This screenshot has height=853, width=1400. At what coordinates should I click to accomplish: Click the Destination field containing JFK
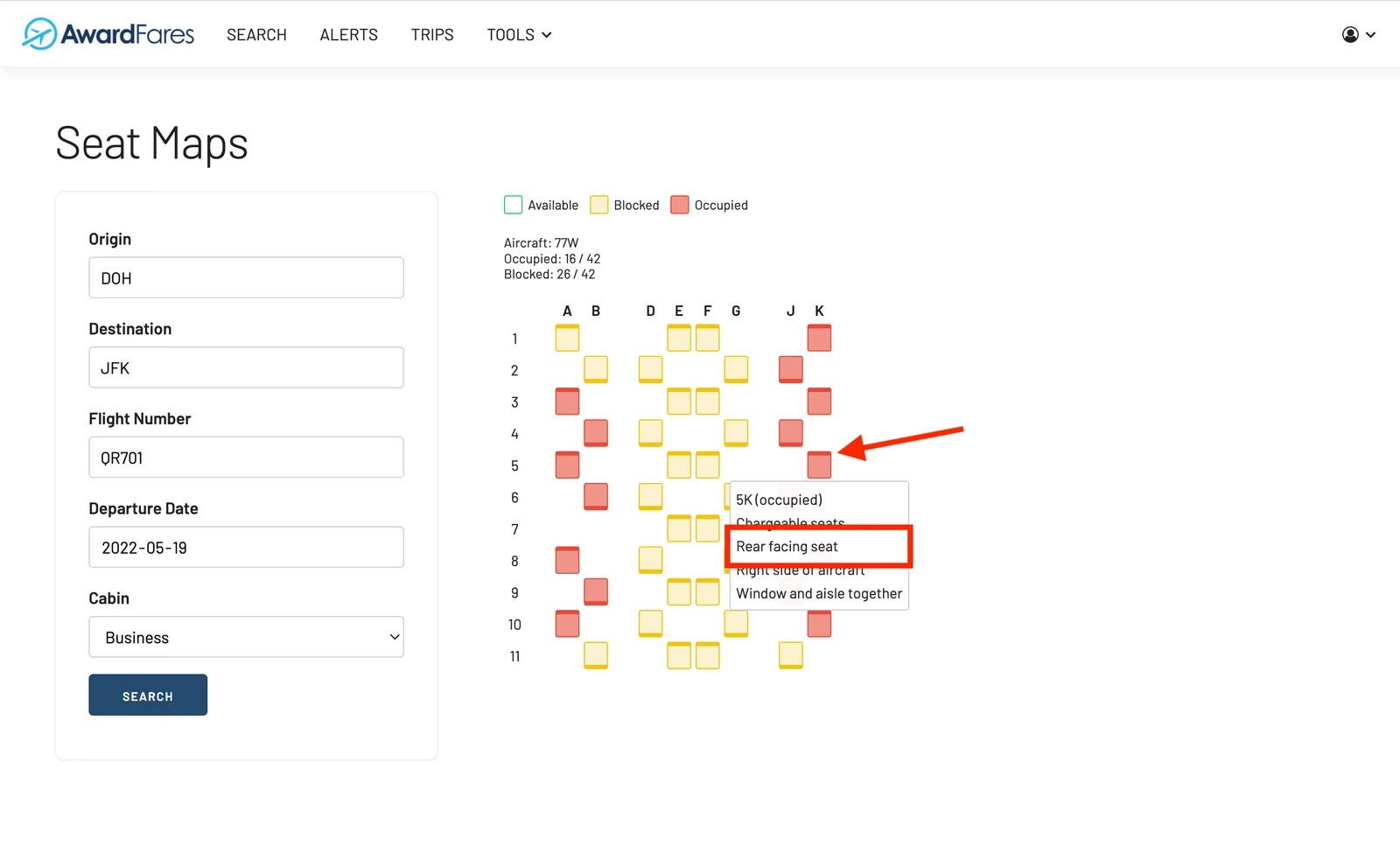pyautogui.click(x=246, y=367)
